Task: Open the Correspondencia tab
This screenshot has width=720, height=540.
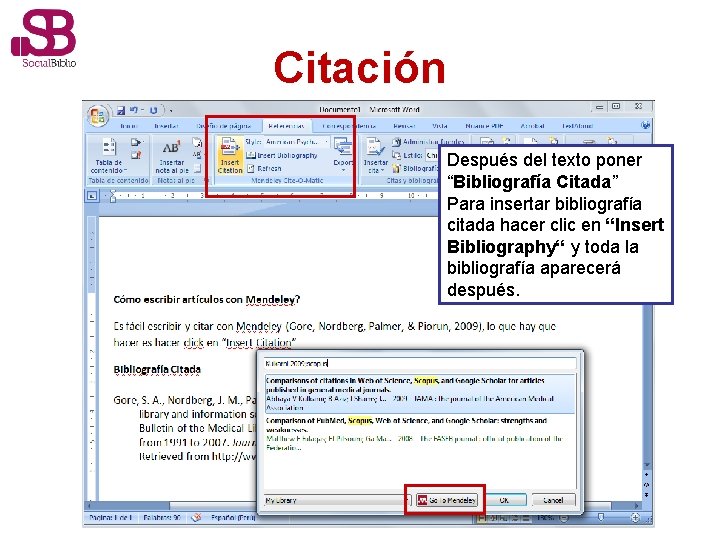Action: click(x=349, y=126)
